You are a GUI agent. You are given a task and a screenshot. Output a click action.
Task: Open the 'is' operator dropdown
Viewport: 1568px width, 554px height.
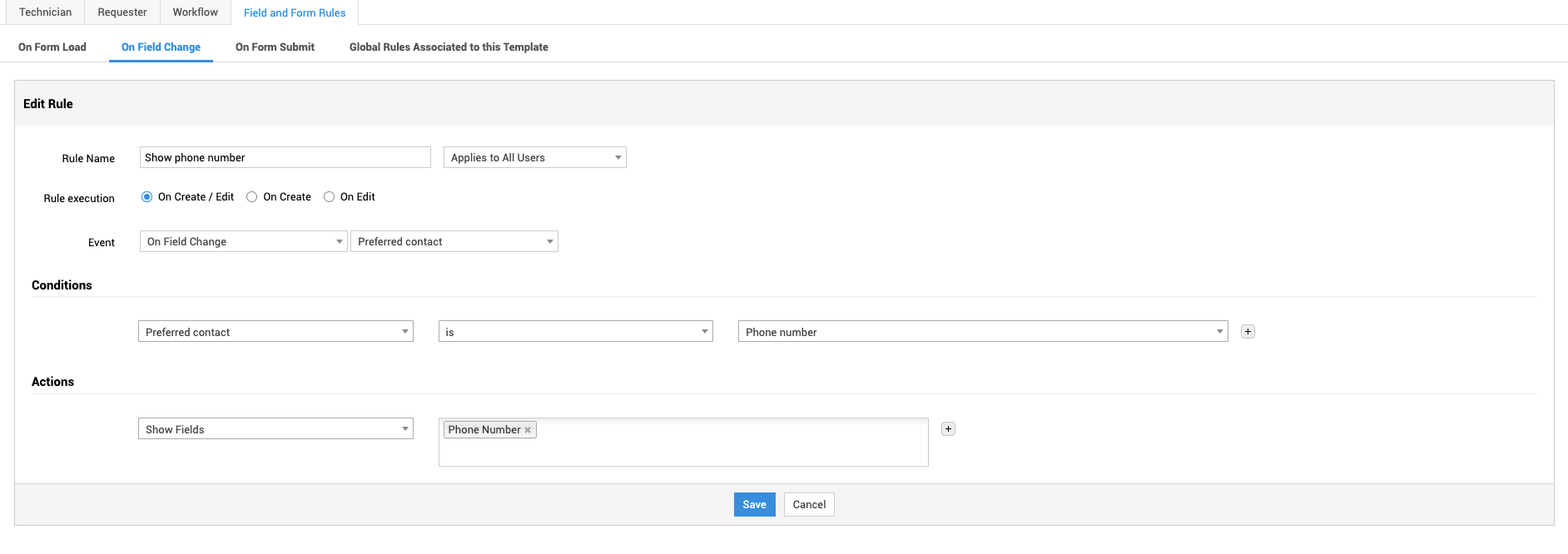click(576, 331)
